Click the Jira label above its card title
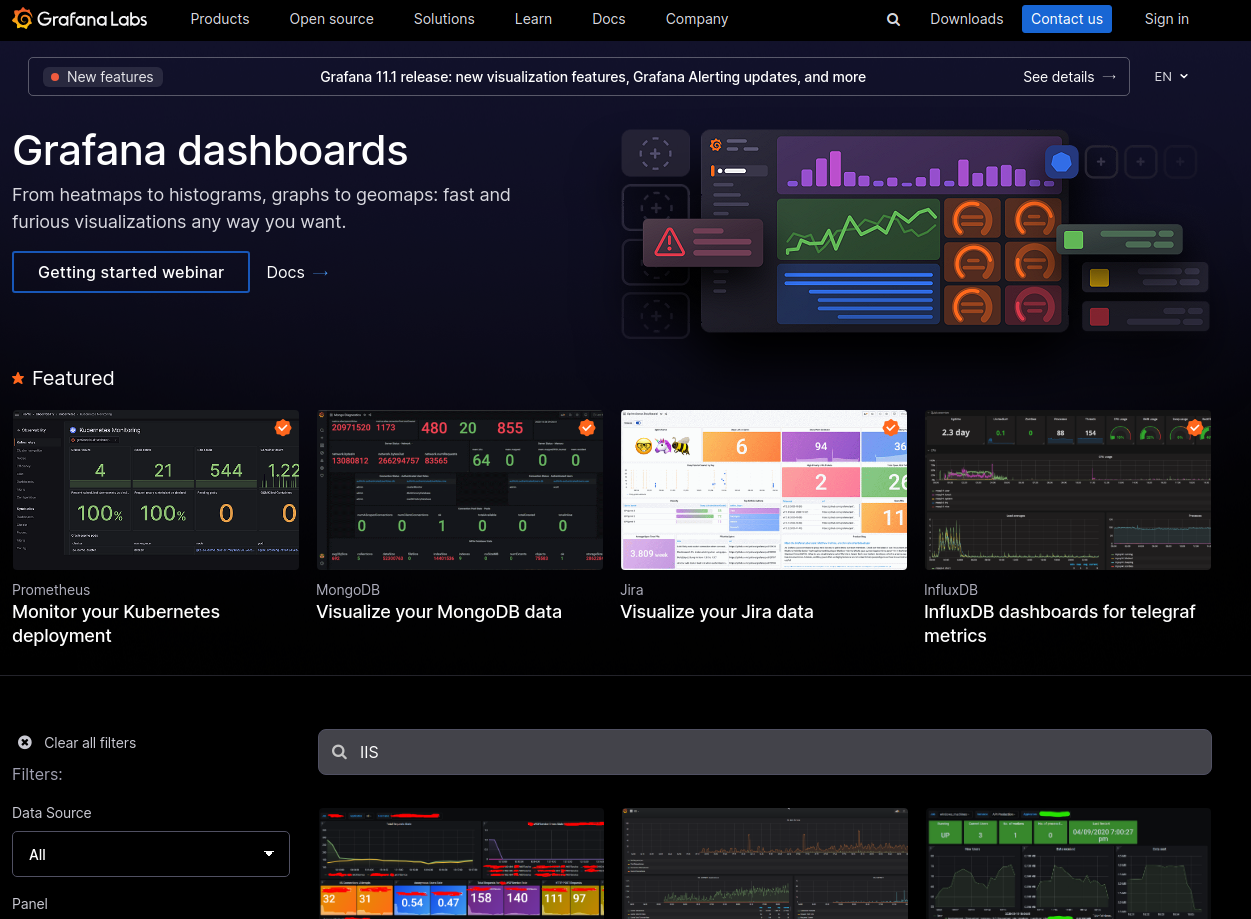Screen dimensions: 1251x919 pyautogui.click(x=632, y=590)
